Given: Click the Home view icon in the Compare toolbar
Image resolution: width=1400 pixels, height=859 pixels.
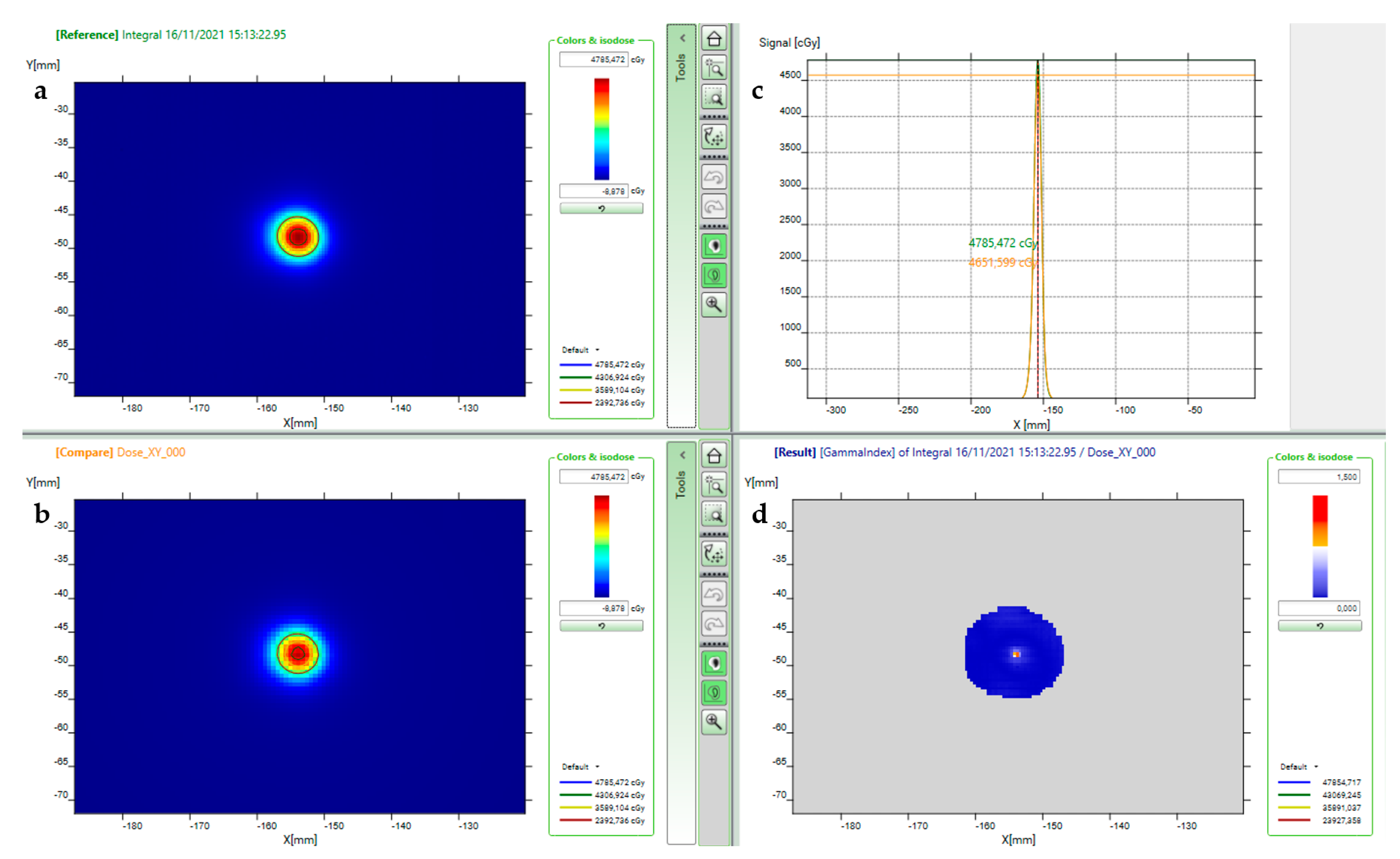Looking at the screenshot, I should 713,456.
